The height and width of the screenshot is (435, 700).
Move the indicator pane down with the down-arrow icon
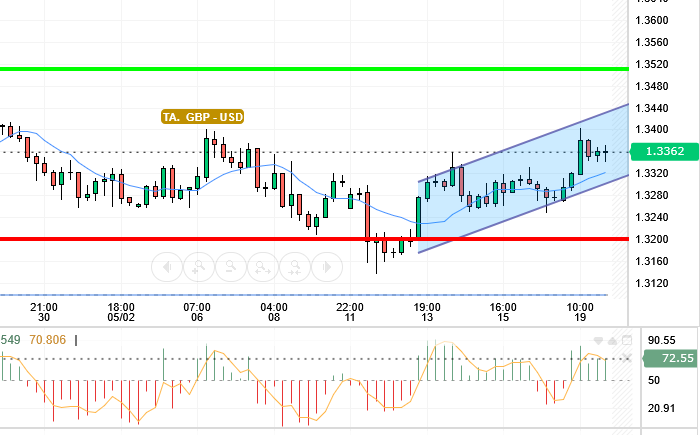(x=598, y=341)
